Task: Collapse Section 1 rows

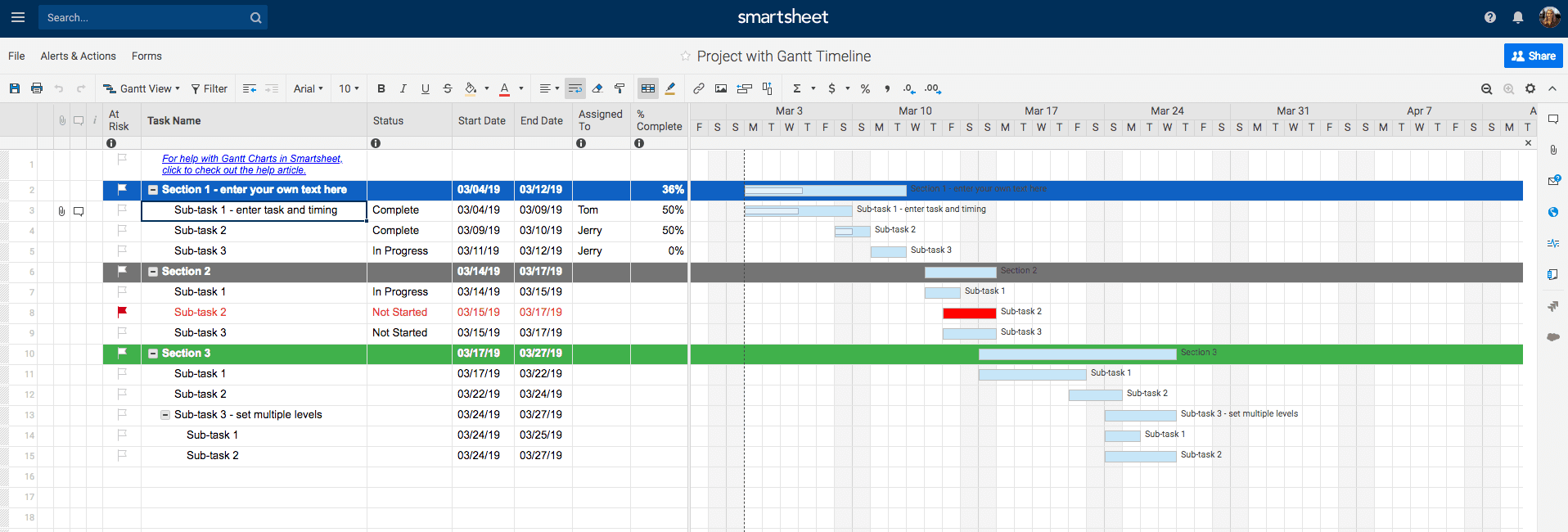Action: [153, 190]
